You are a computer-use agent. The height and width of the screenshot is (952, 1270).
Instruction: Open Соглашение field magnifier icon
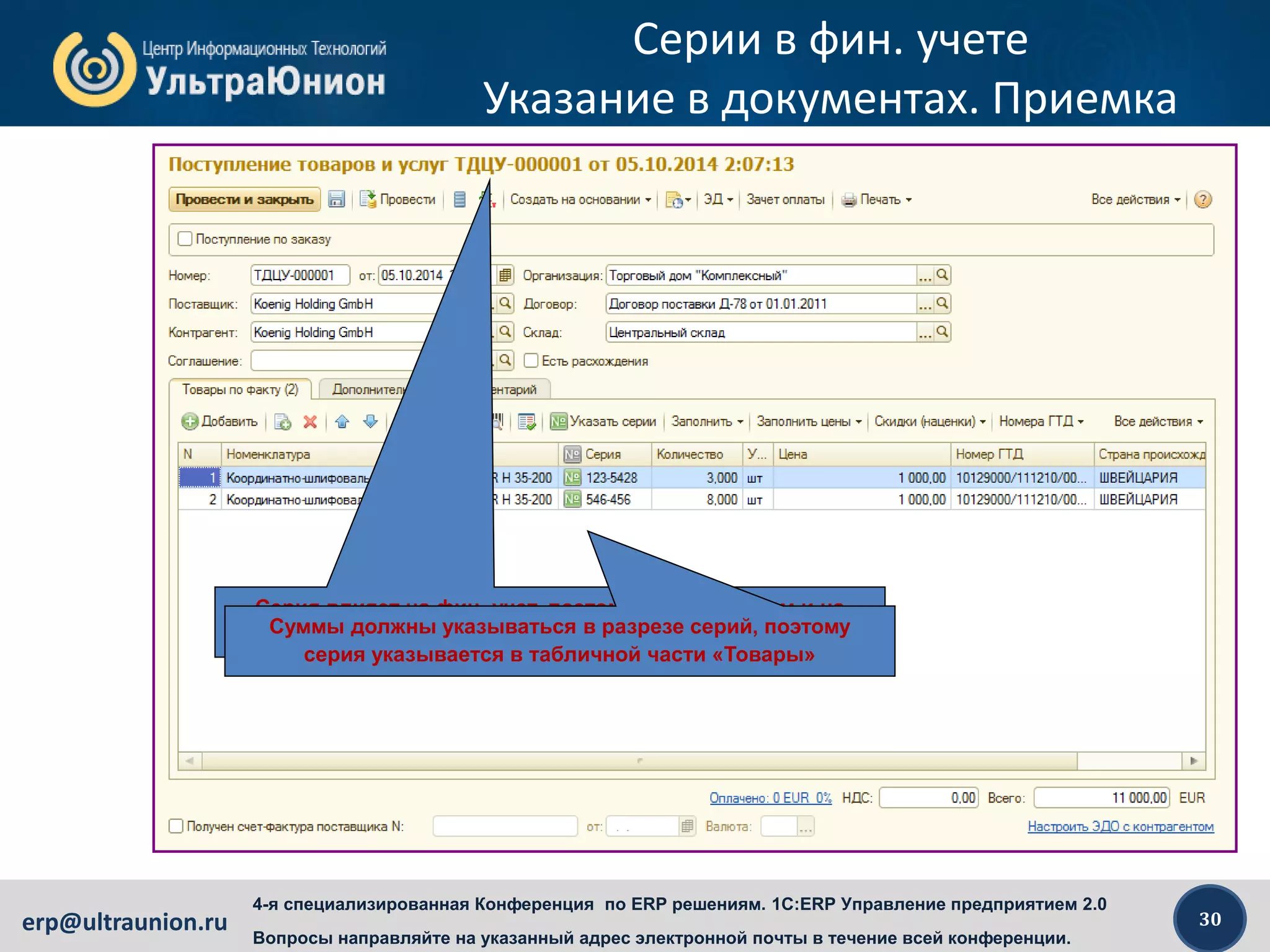pos(505,360)
